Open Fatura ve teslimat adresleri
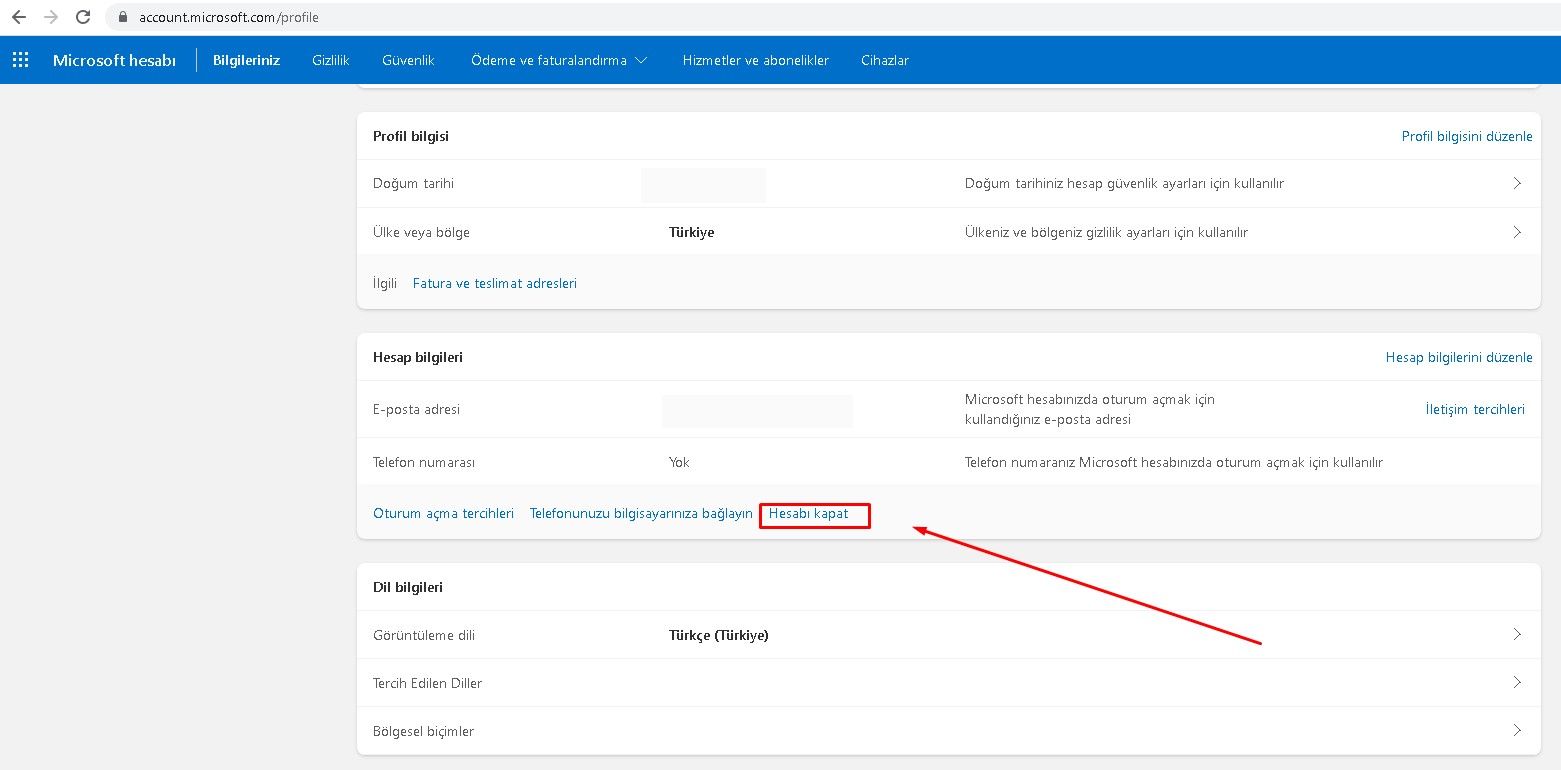Image resolution: width=1561 pixels, height=770 pixels. (x=494, y=283)
